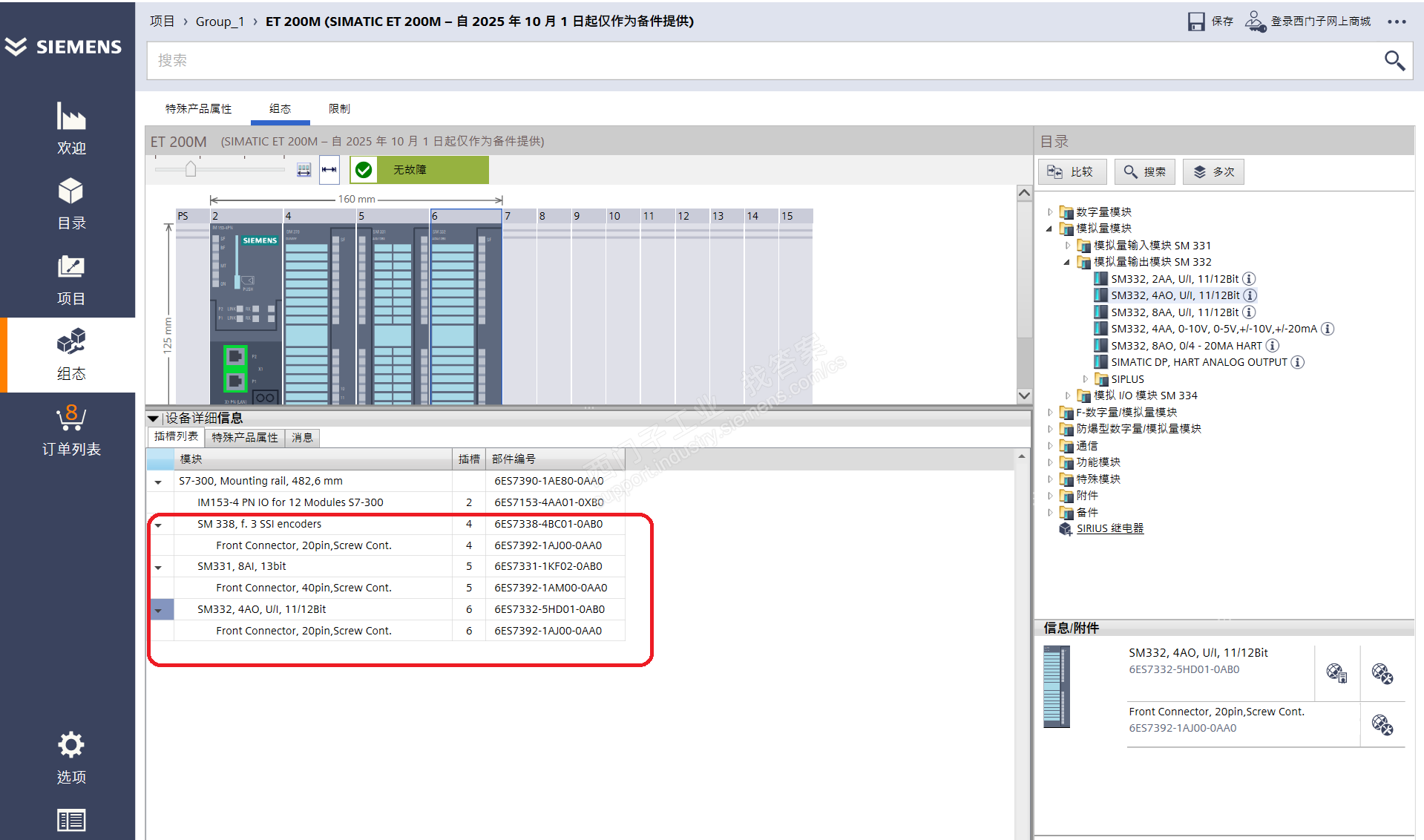Select the top 组态 tab
Viewport: 1424px width, 840px height.
[280, 109]
